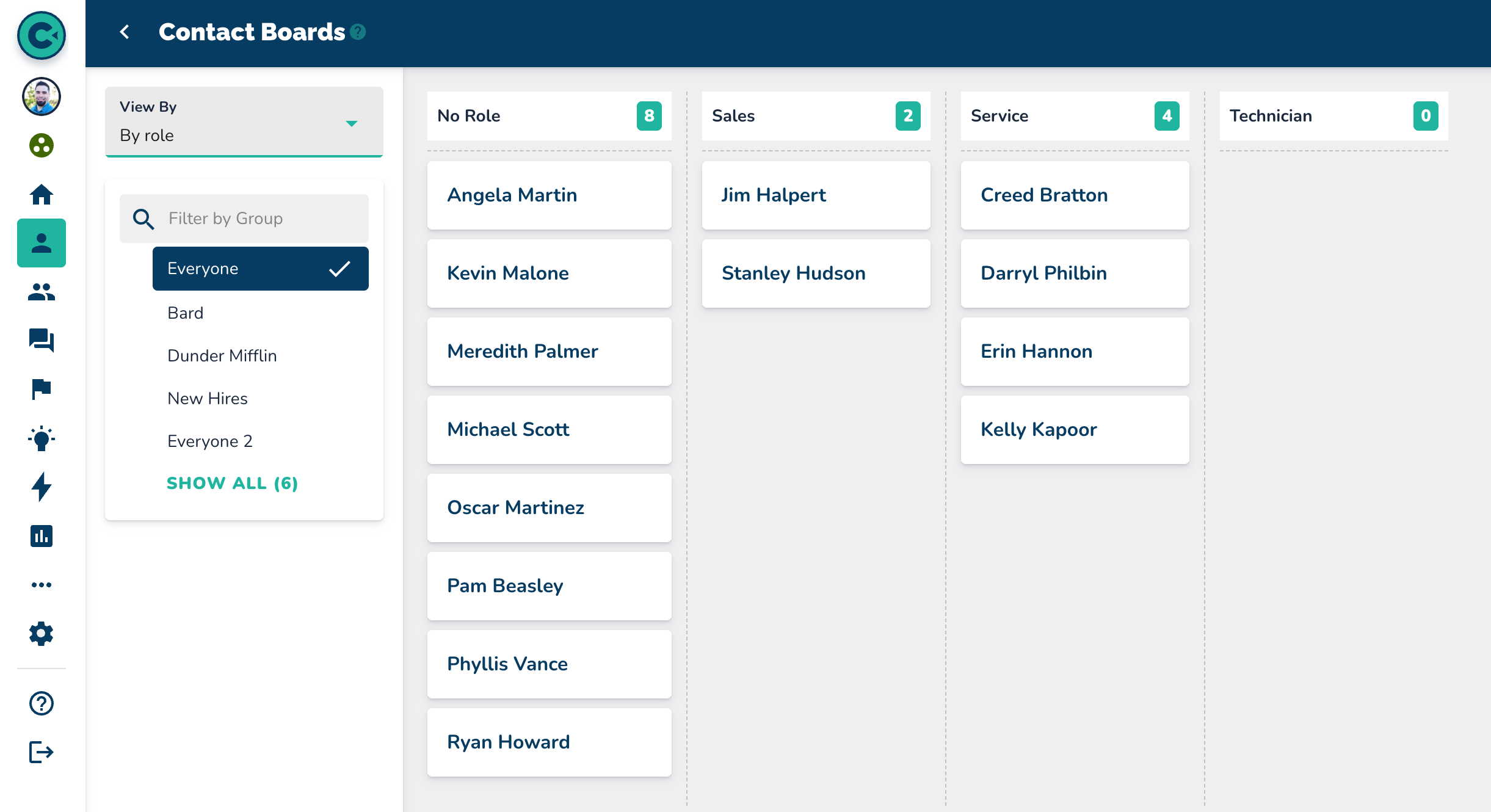The image size is (1491, 812).
Task: Open the home icon in sidebar
Action: click(42, 195)
